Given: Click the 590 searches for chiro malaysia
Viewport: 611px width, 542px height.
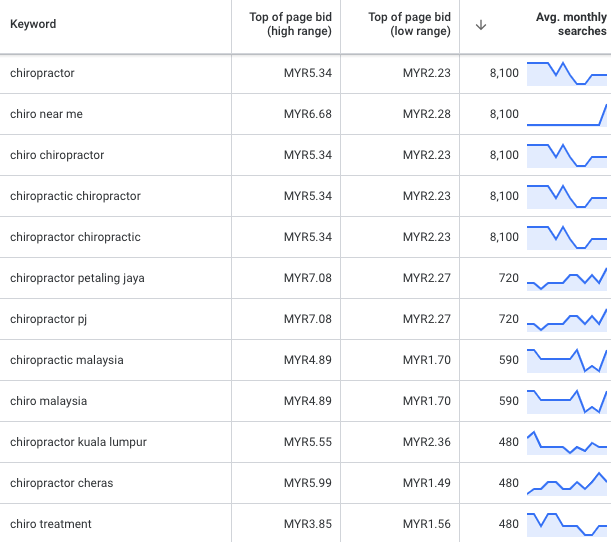Looking at the screenshot, I should (508, 401).
